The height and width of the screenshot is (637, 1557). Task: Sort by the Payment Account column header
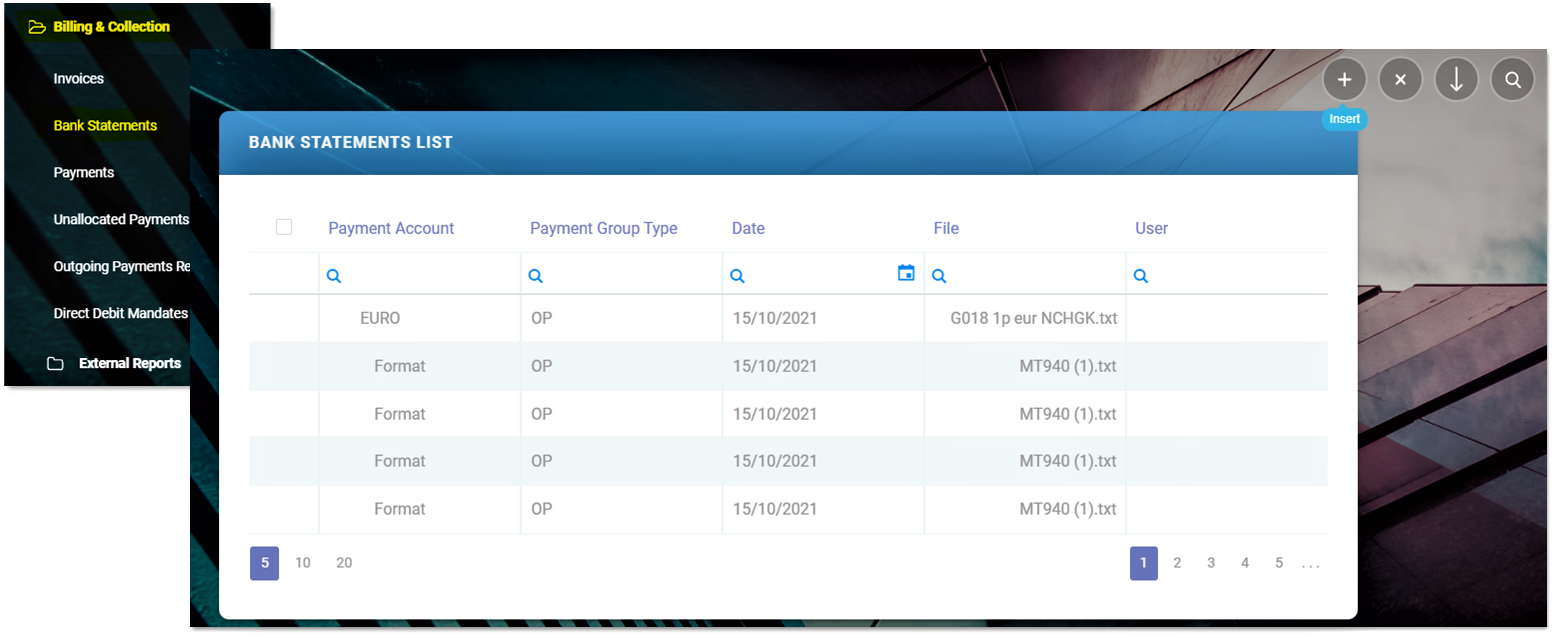pyautogui.click(x=391, y=228)
